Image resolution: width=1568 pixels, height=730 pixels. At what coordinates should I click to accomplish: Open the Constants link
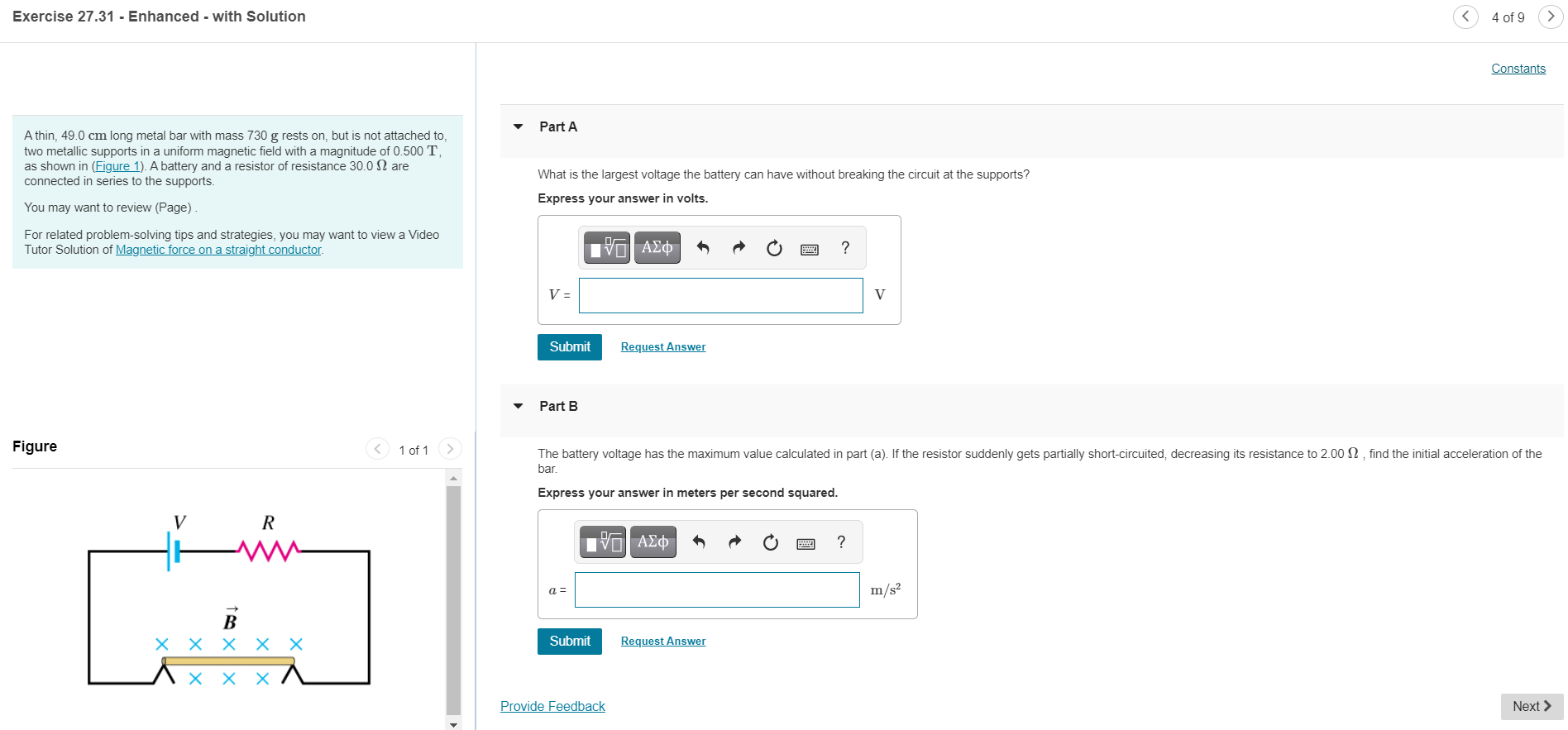click(1518, 69)
